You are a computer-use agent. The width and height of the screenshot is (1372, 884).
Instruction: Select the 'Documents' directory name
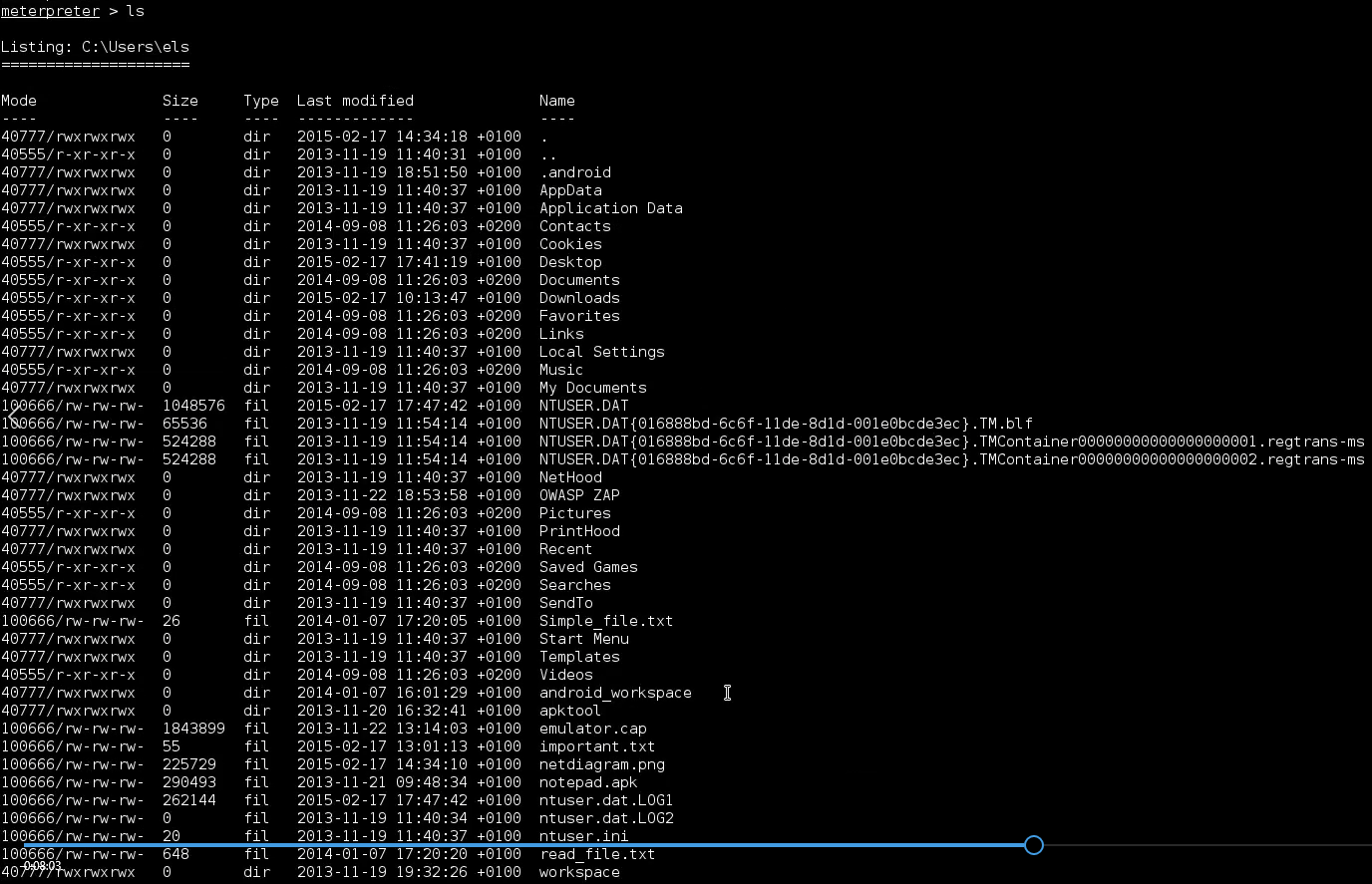tap(579, 280)
